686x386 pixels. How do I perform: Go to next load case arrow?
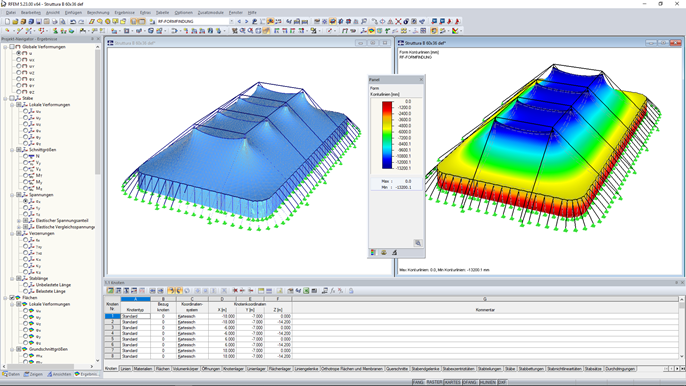pyautogui.click(x=246, y=21)
